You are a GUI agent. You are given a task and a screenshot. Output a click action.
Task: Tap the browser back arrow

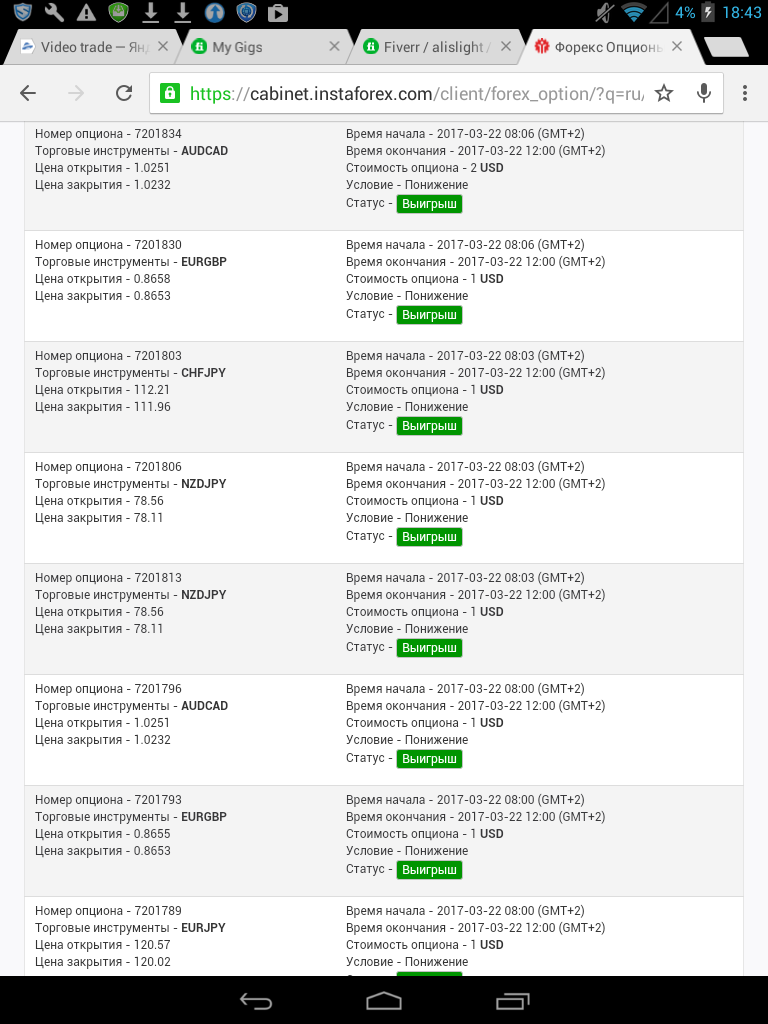28,93
